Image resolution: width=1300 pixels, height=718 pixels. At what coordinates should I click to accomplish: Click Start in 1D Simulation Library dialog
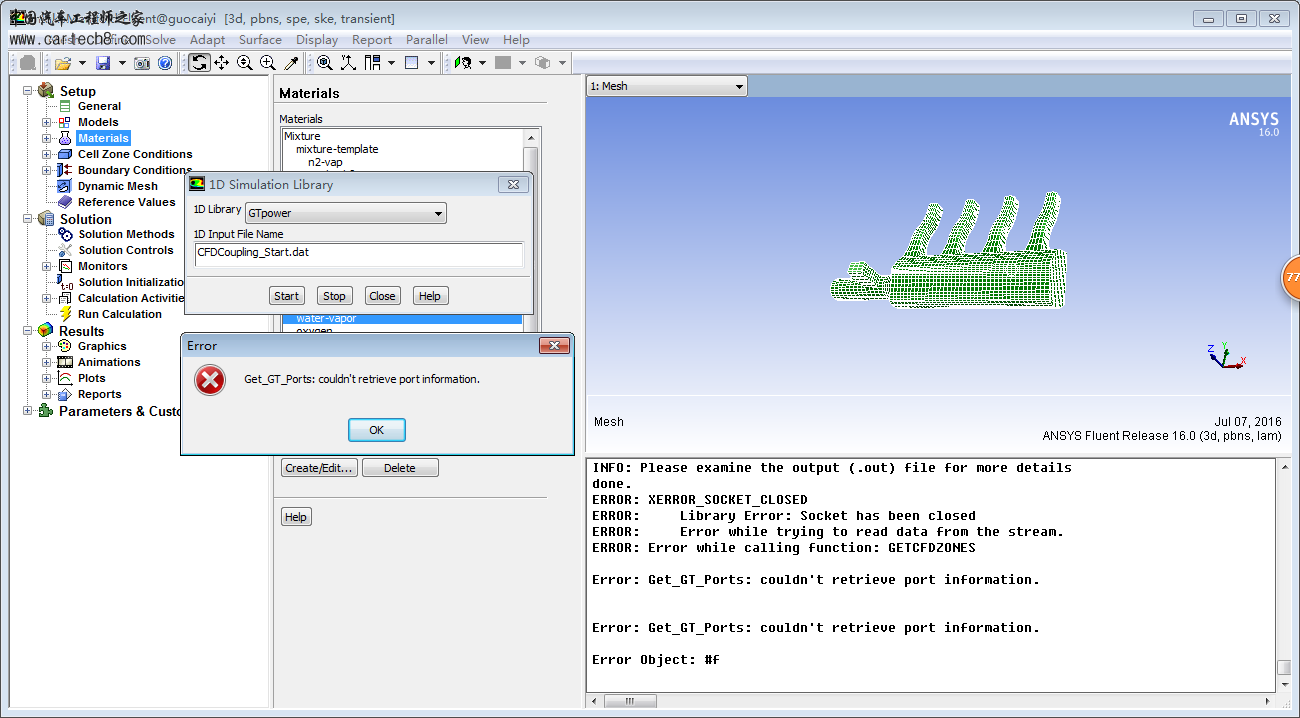point(286,296)
